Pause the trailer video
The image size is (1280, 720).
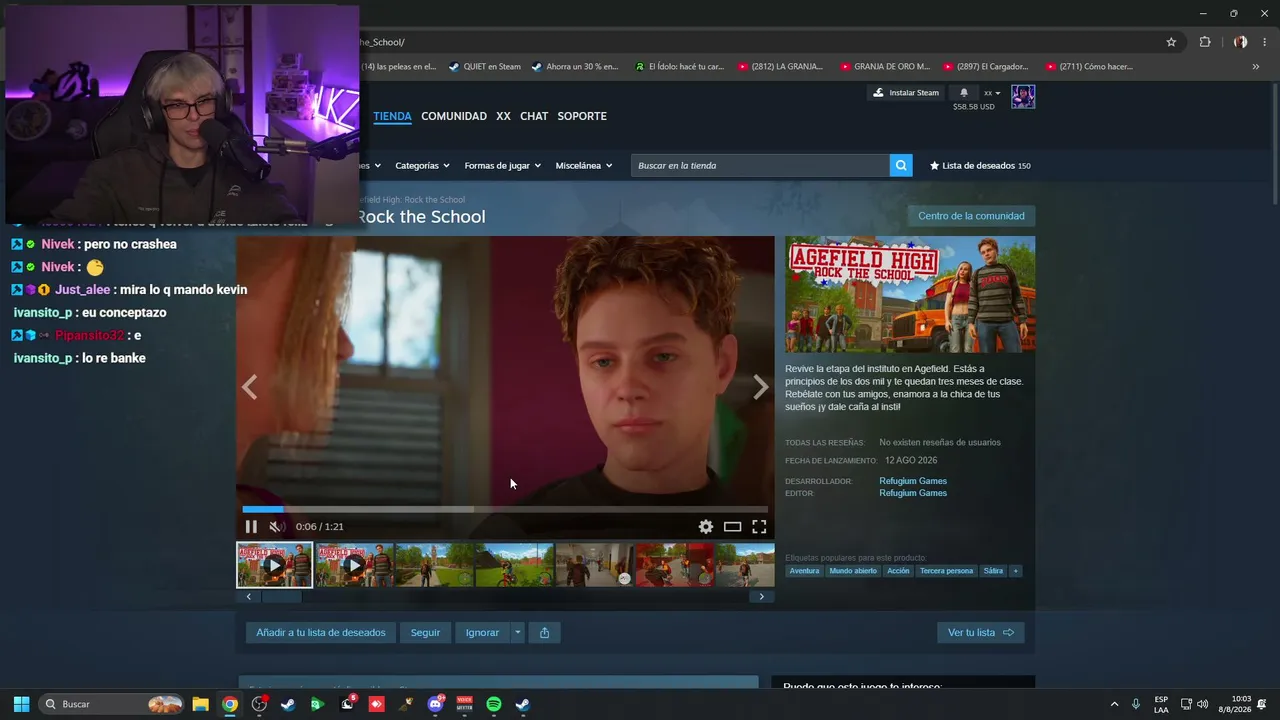coord(251,527)
